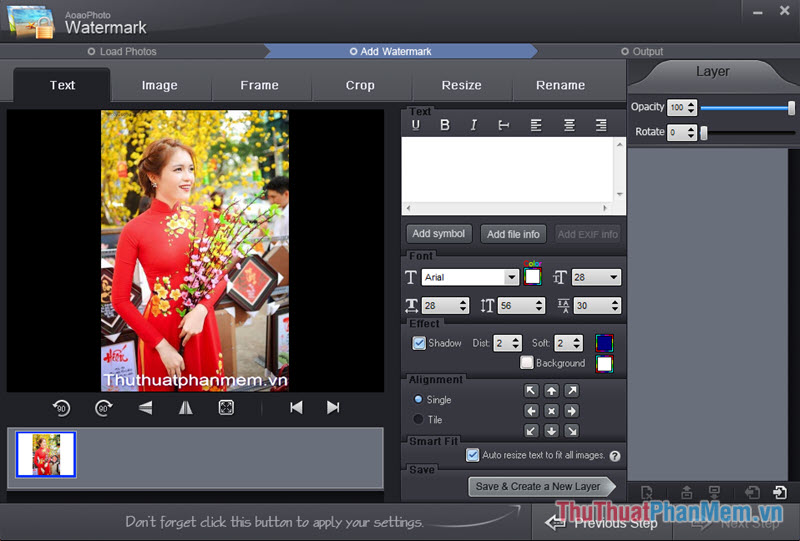This screenshot has width=800, height=541.
Task: Toggle the Shadow effect checkbox
Action: 419,343
